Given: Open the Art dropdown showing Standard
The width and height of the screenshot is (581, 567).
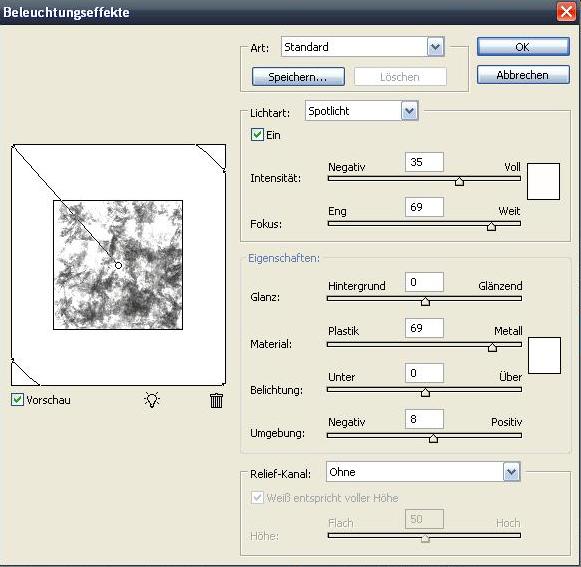Looking at the screenshot, I should [x=362, y=47].
